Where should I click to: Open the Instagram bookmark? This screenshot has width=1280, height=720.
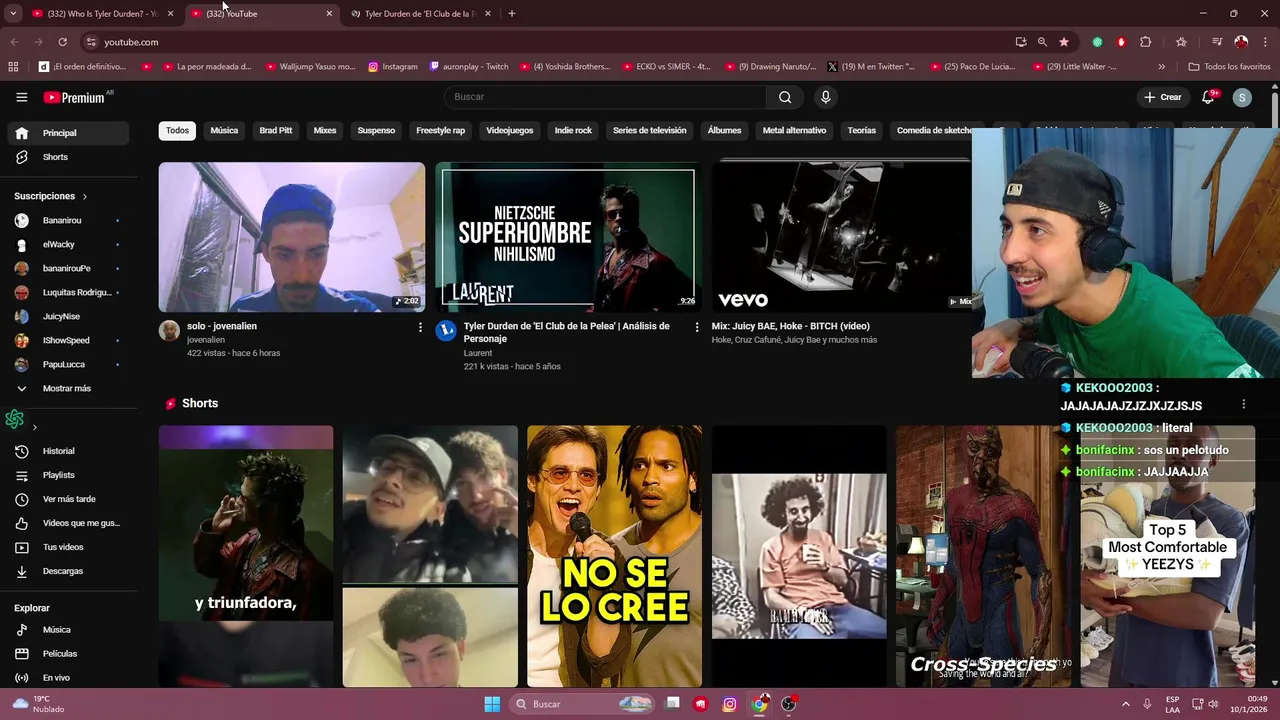393,67
